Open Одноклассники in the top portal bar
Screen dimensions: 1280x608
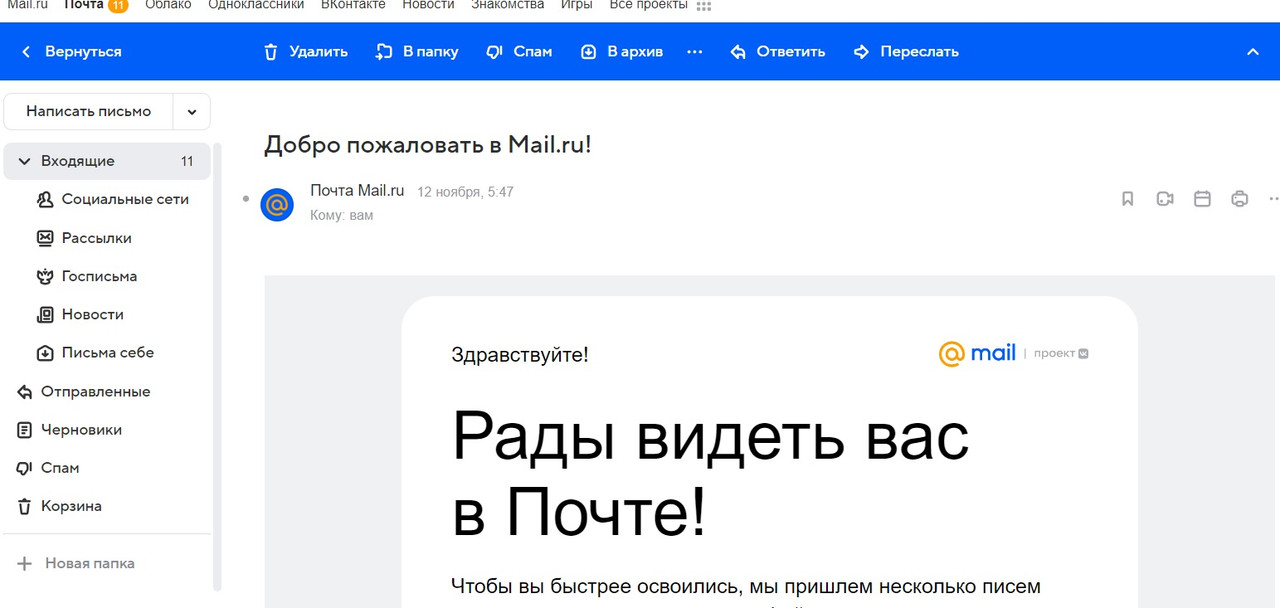tap(256, 5)
